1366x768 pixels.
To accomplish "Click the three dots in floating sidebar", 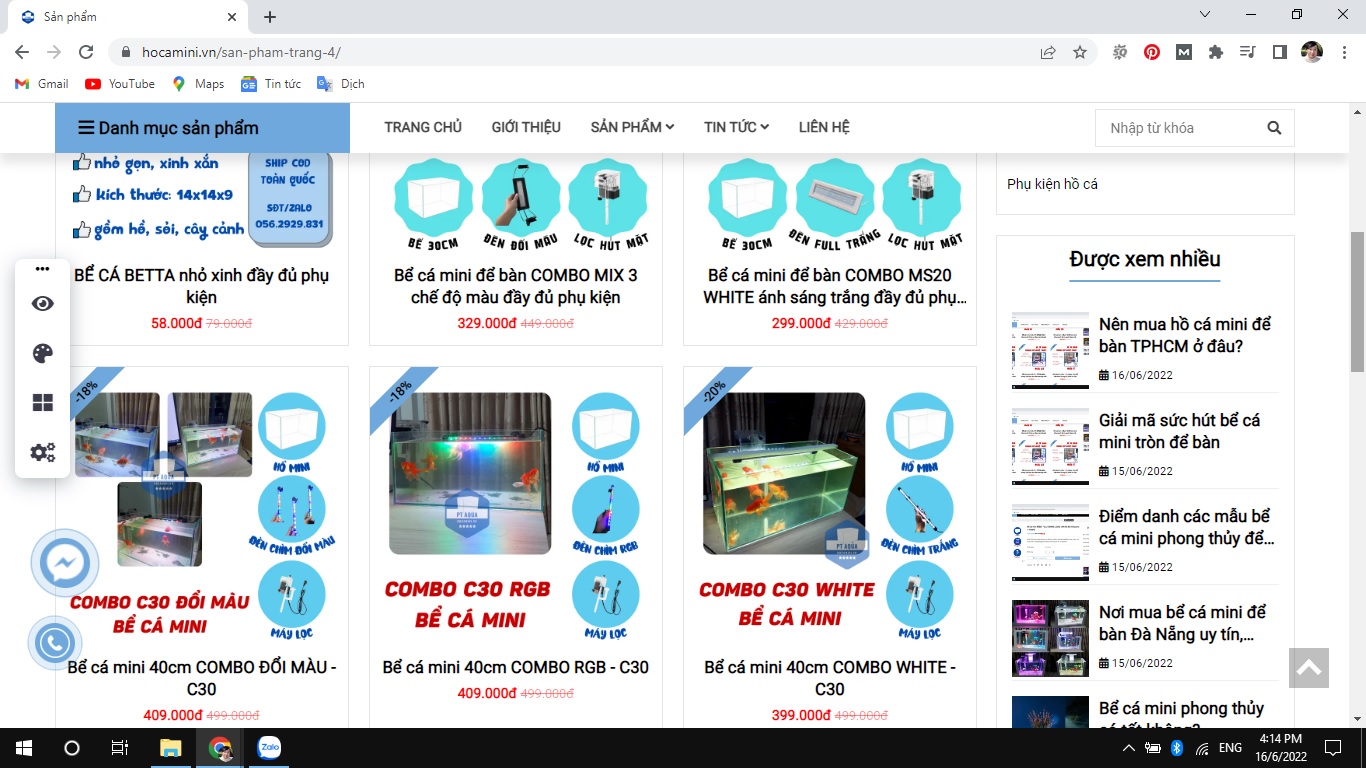I will [x=42, y=269].
